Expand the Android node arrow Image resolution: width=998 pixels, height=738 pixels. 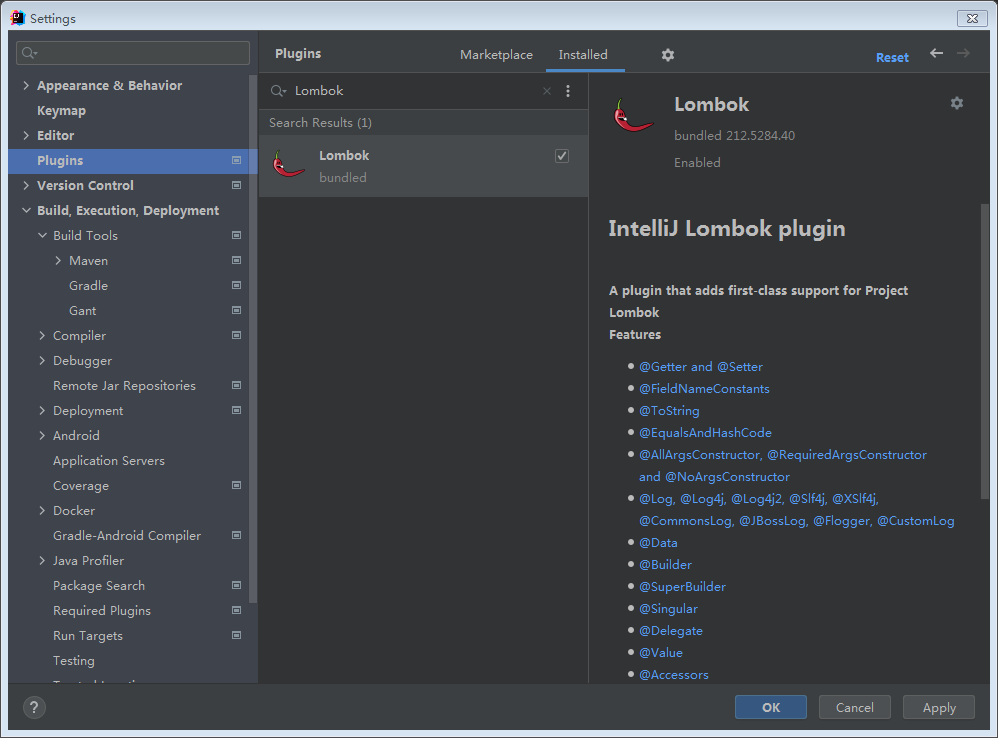pos(42,435)
